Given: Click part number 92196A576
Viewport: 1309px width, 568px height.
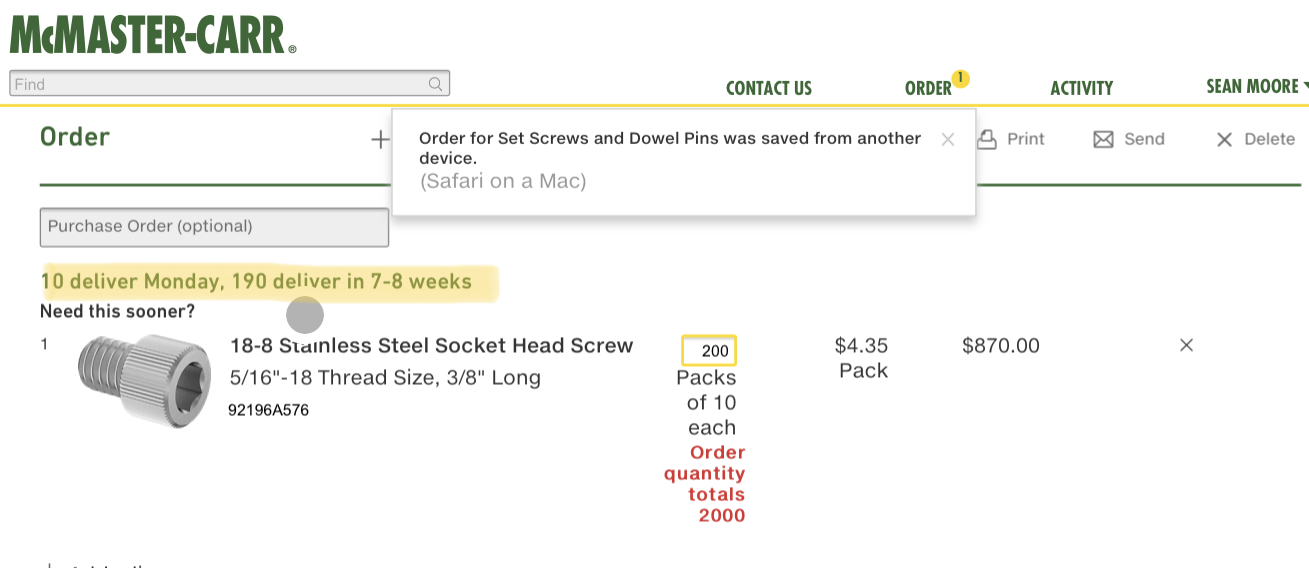Looking at the screenshot, I should (268, 410).
